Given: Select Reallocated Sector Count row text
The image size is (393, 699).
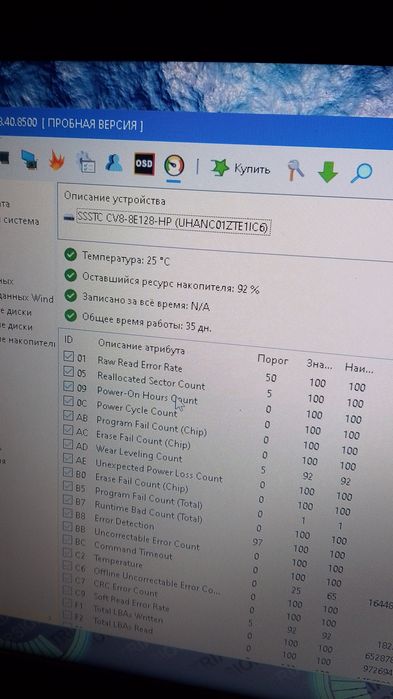Looking at the screenshot, I should point(151,380).
